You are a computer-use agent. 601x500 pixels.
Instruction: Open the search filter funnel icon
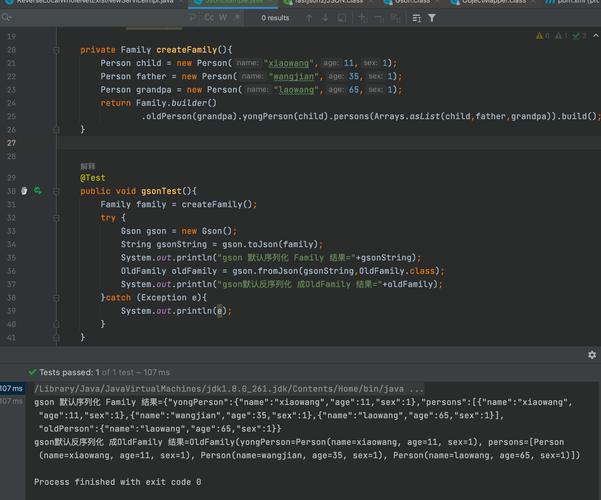coord(432,18)
